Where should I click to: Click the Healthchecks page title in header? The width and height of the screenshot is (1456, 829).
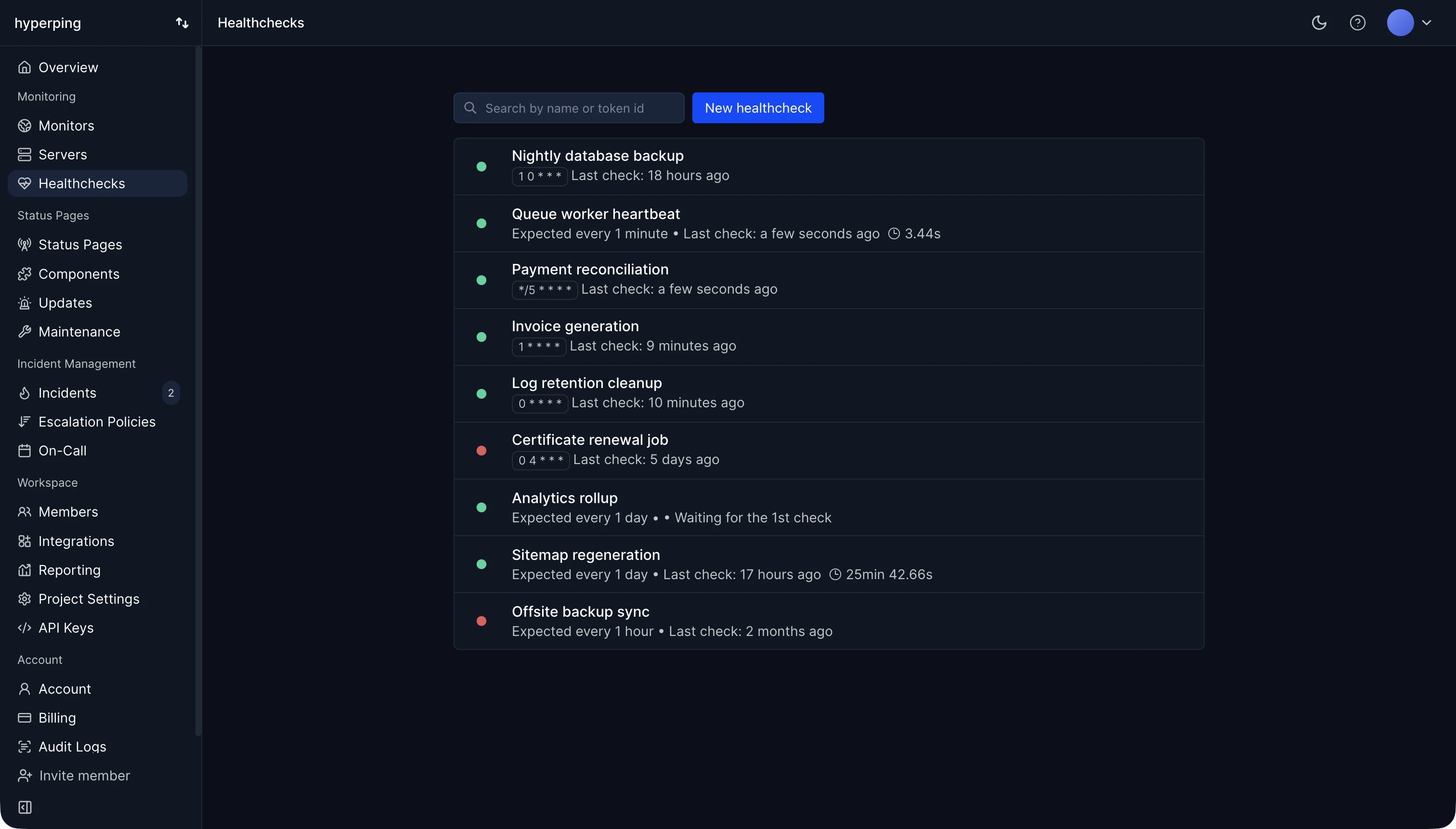[261, 23]
